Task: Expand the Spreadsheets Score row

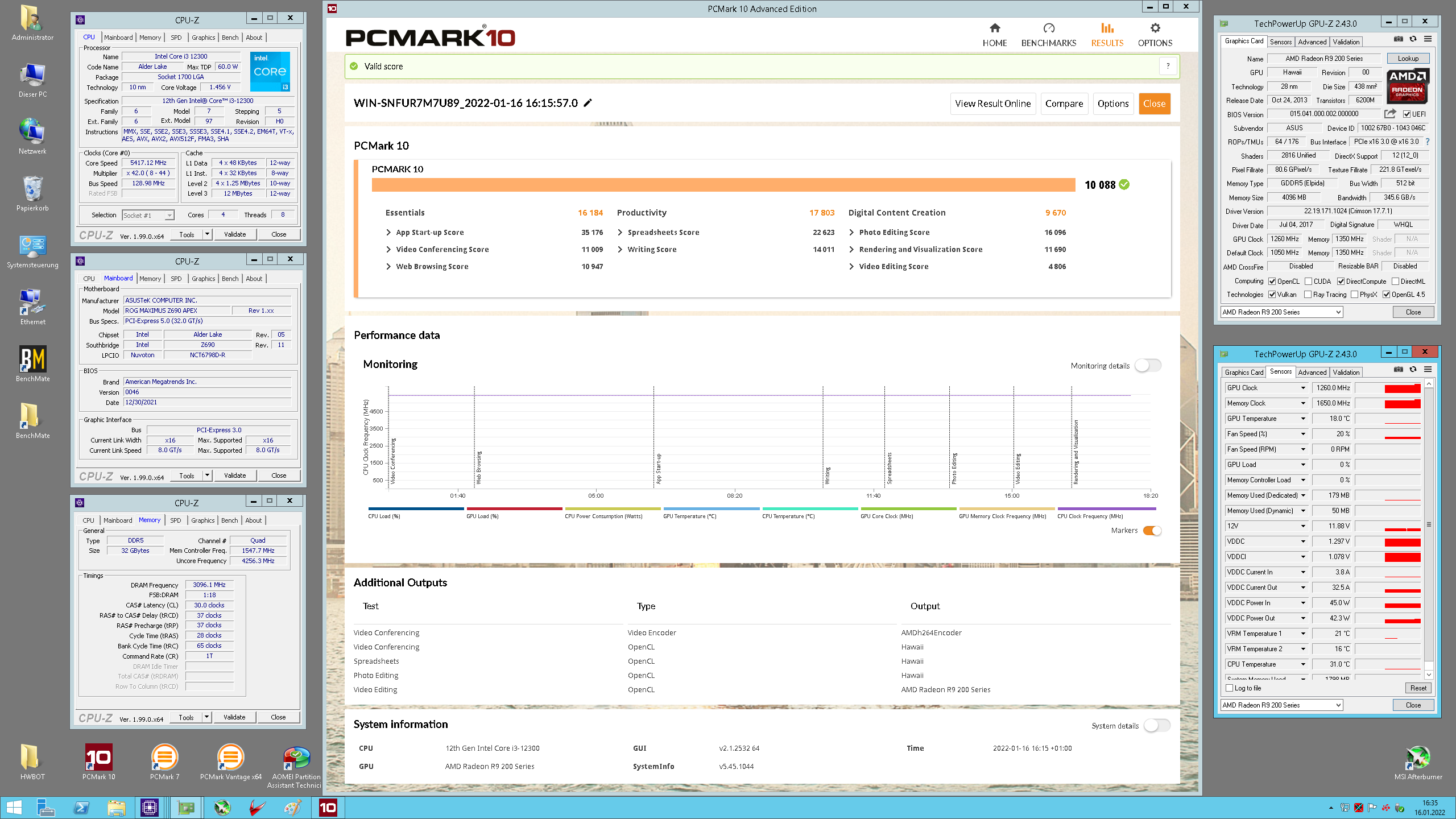Action: click(620, 233)
